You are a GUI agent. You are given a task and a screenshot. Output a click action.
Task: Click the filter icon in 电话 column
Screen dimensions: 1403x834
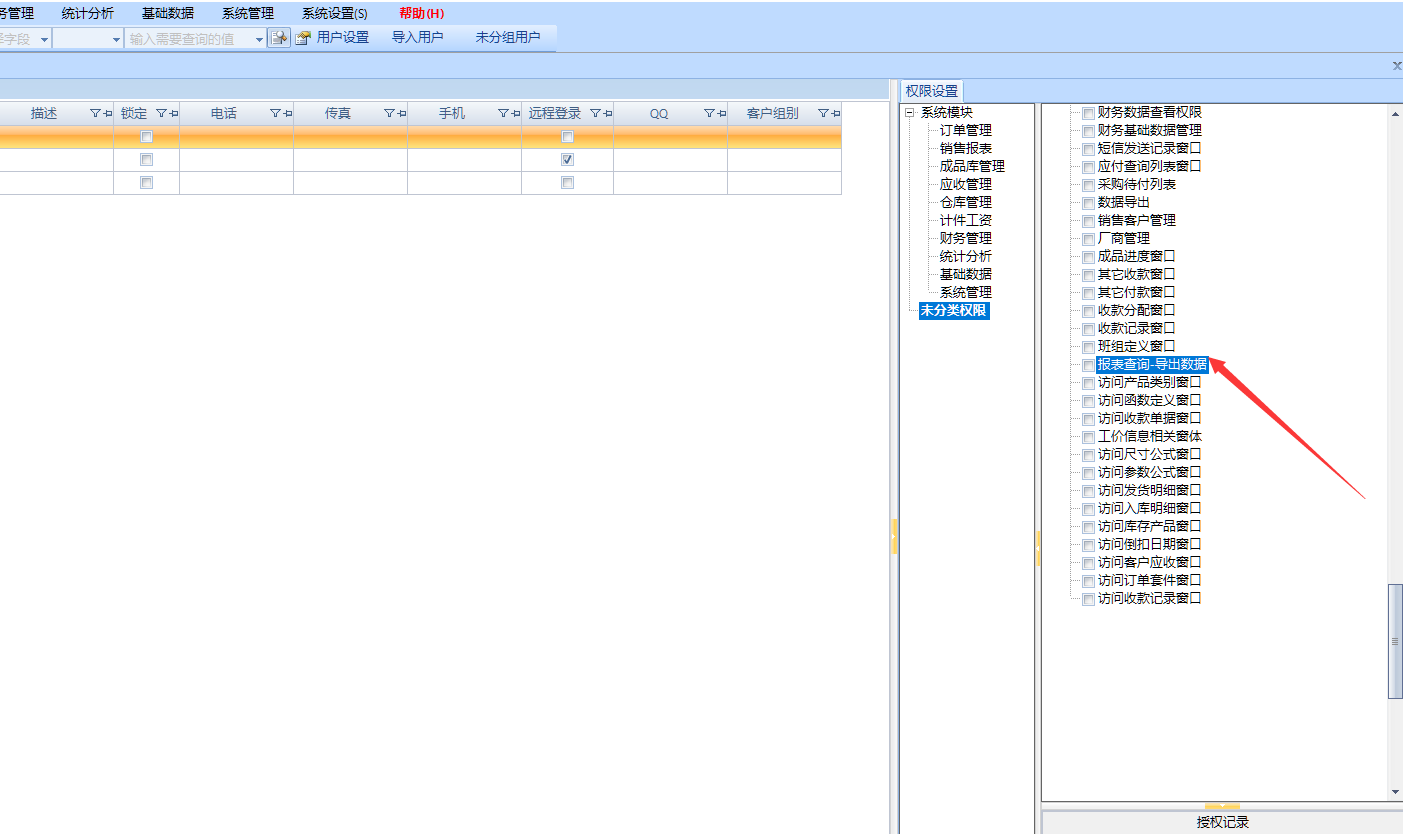coord(275,114)
